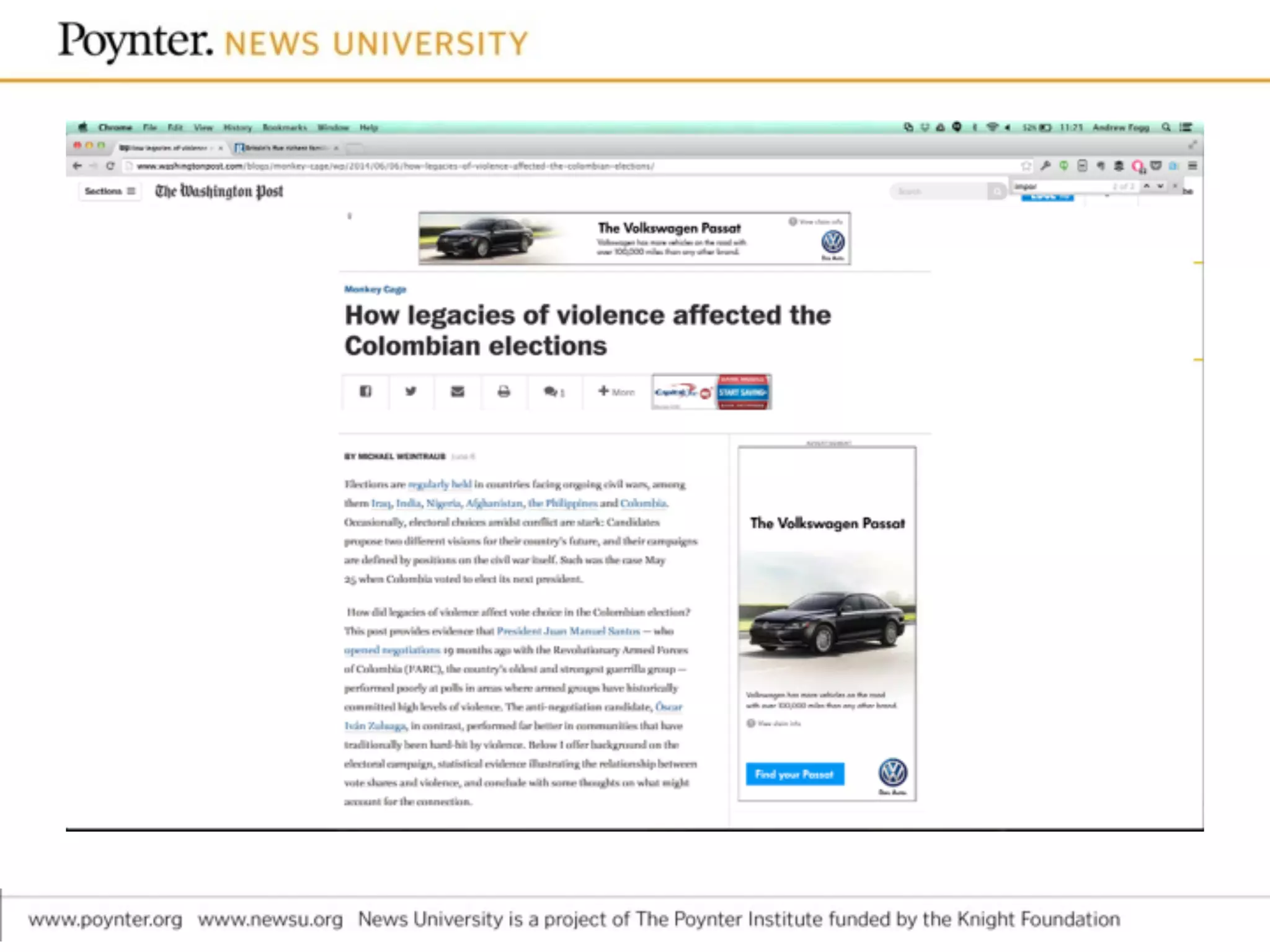Expand the Sections menu
The image size is (1270, 952).
[x=110, y=191]
